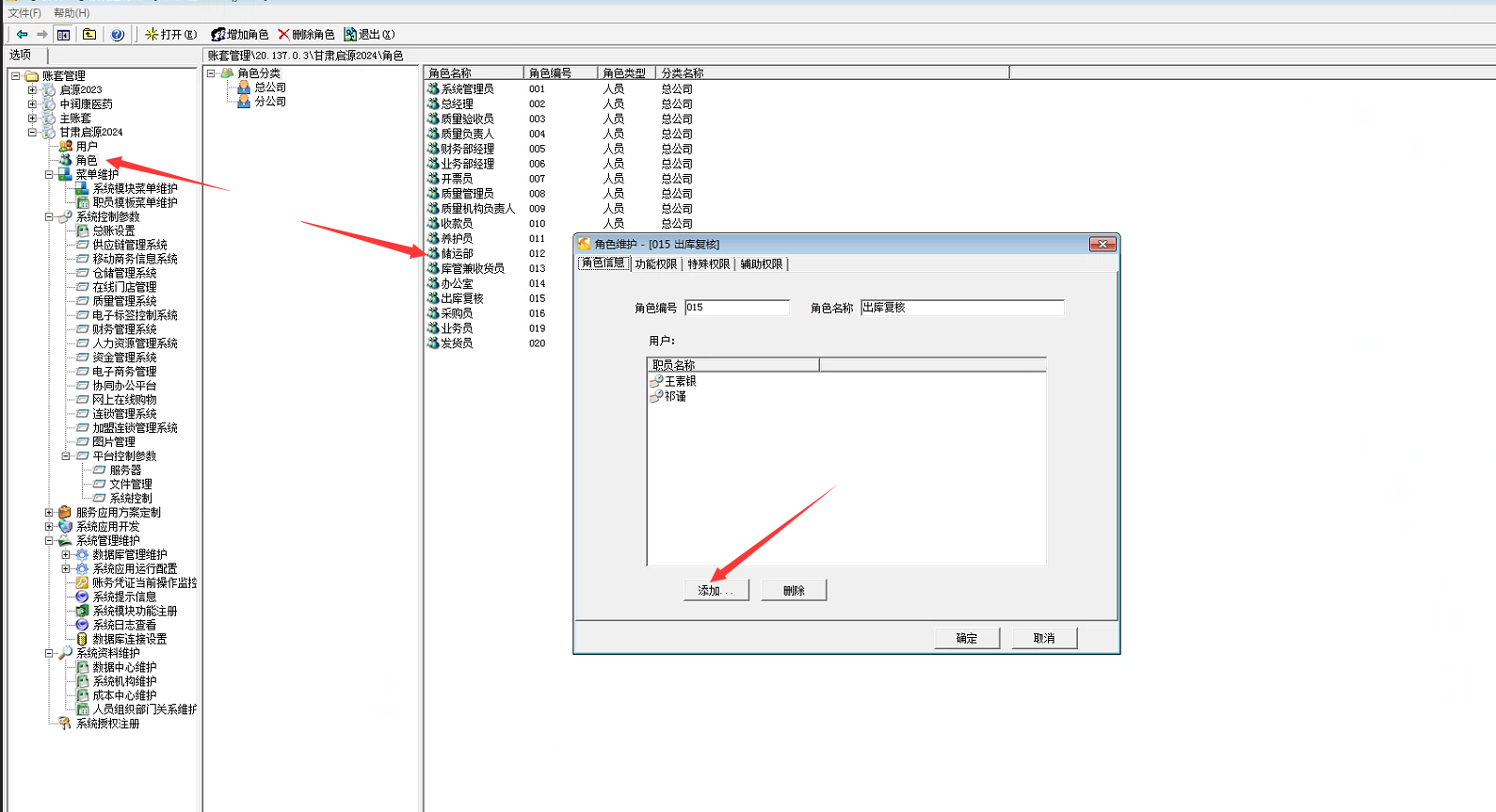Open the 特殊权限 tab

708,264
